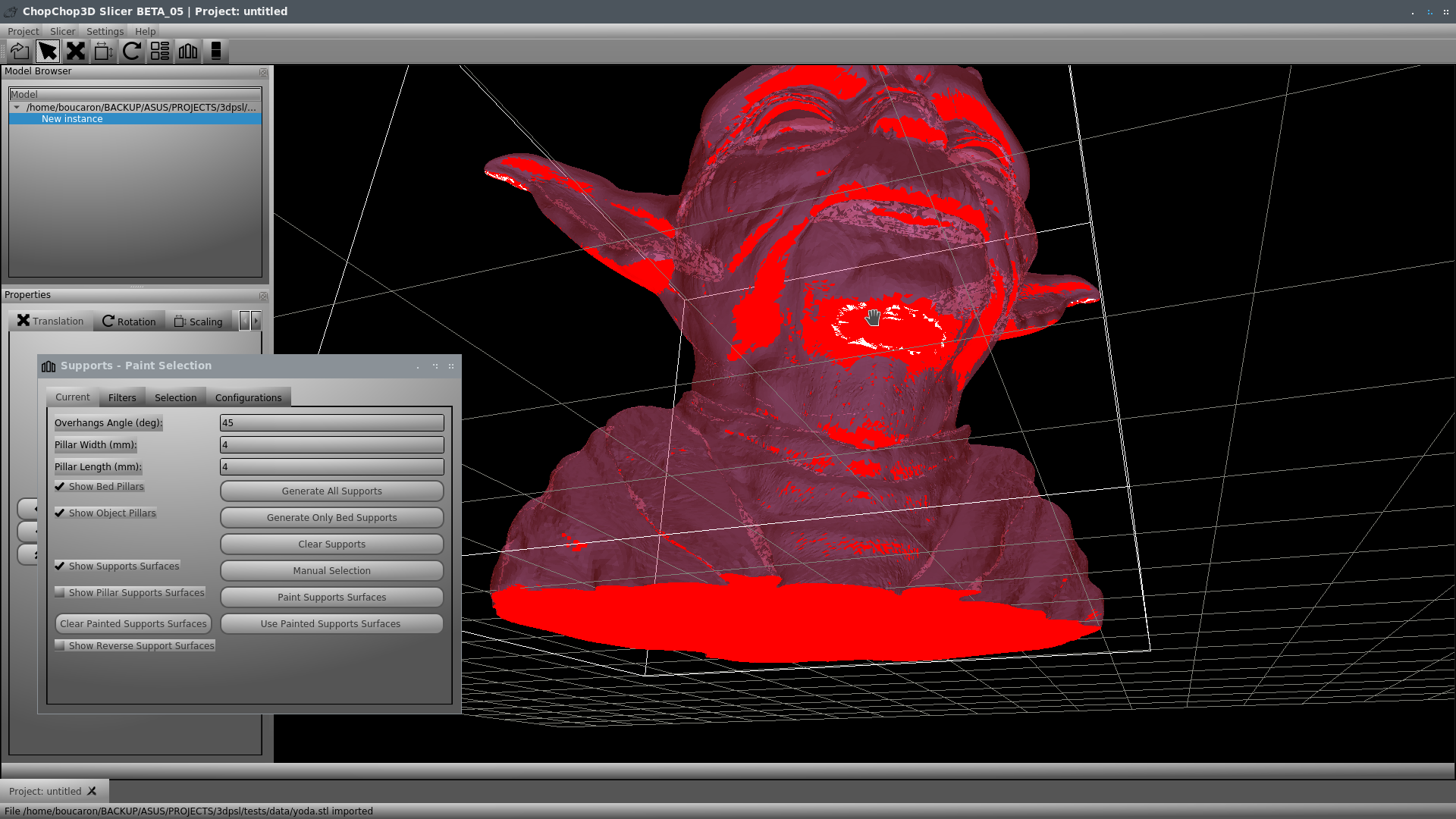
Task: Activate the rotate tool in toolbar
Action: (131, 51)
